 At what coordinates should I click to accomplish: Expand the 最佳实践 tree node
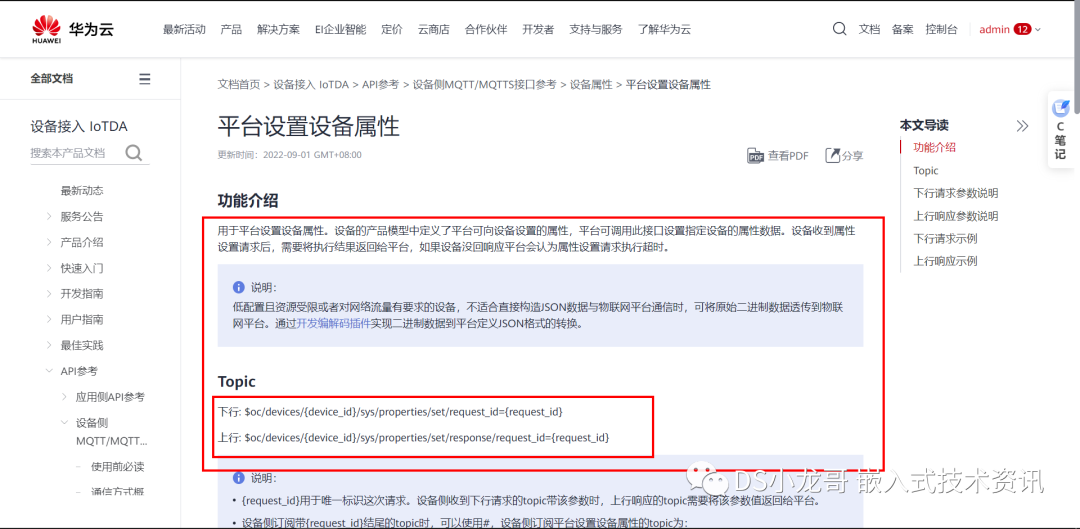[49, 345]
